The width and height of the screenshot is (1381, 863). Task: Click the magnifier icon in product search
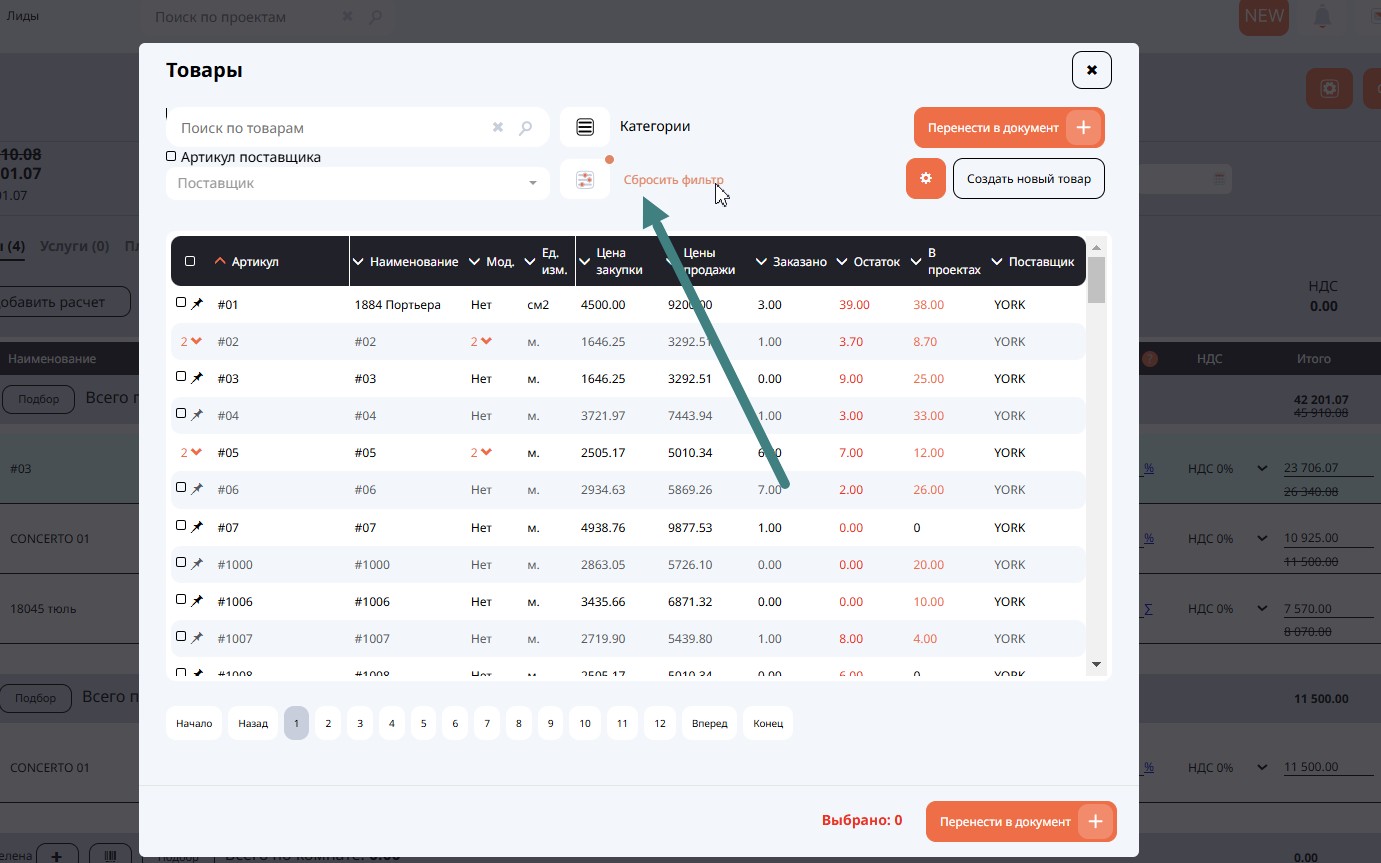(x=526, y=128)
